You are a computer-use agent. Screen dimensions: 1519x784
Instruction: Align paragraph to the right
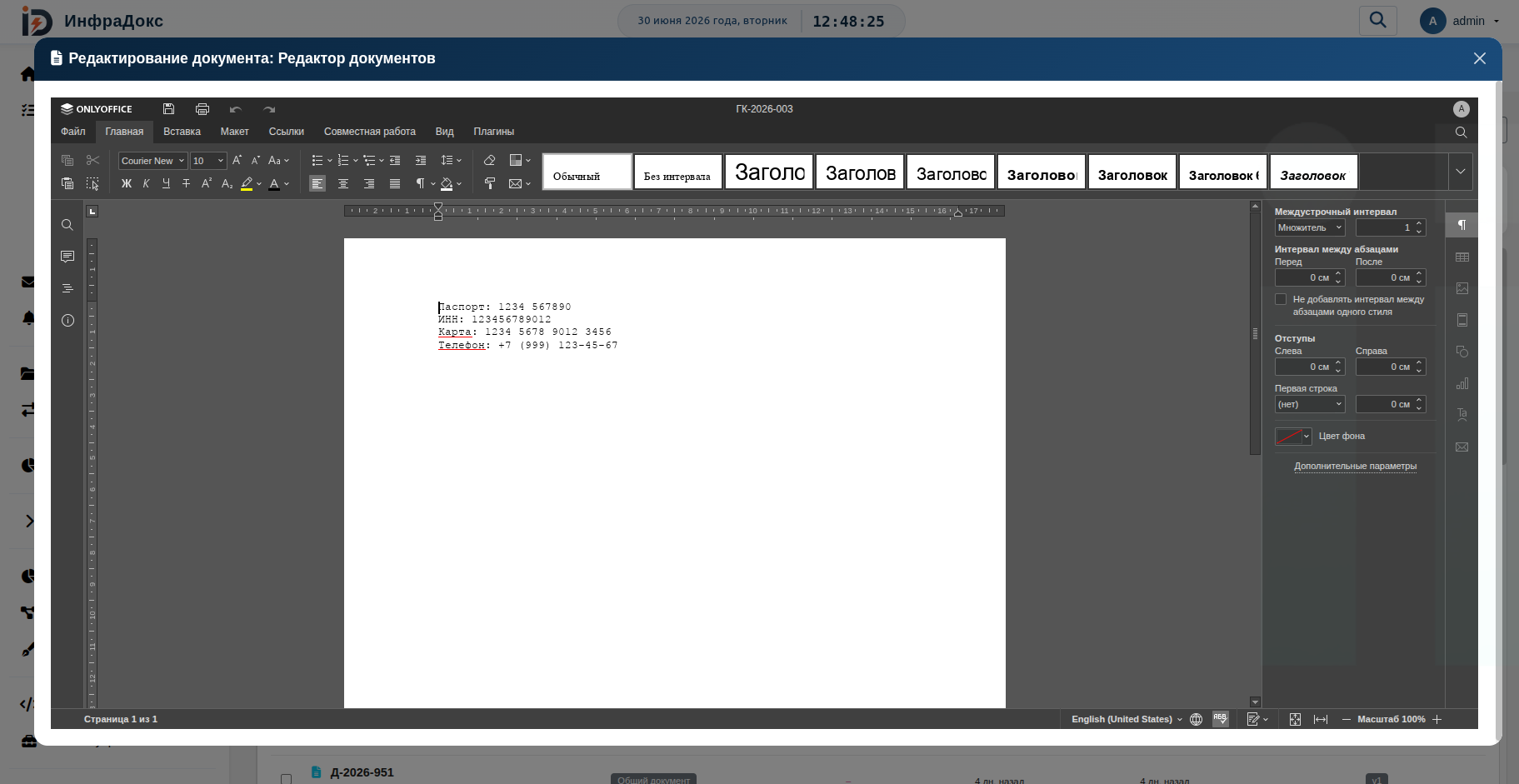click(x=369, y=183)
